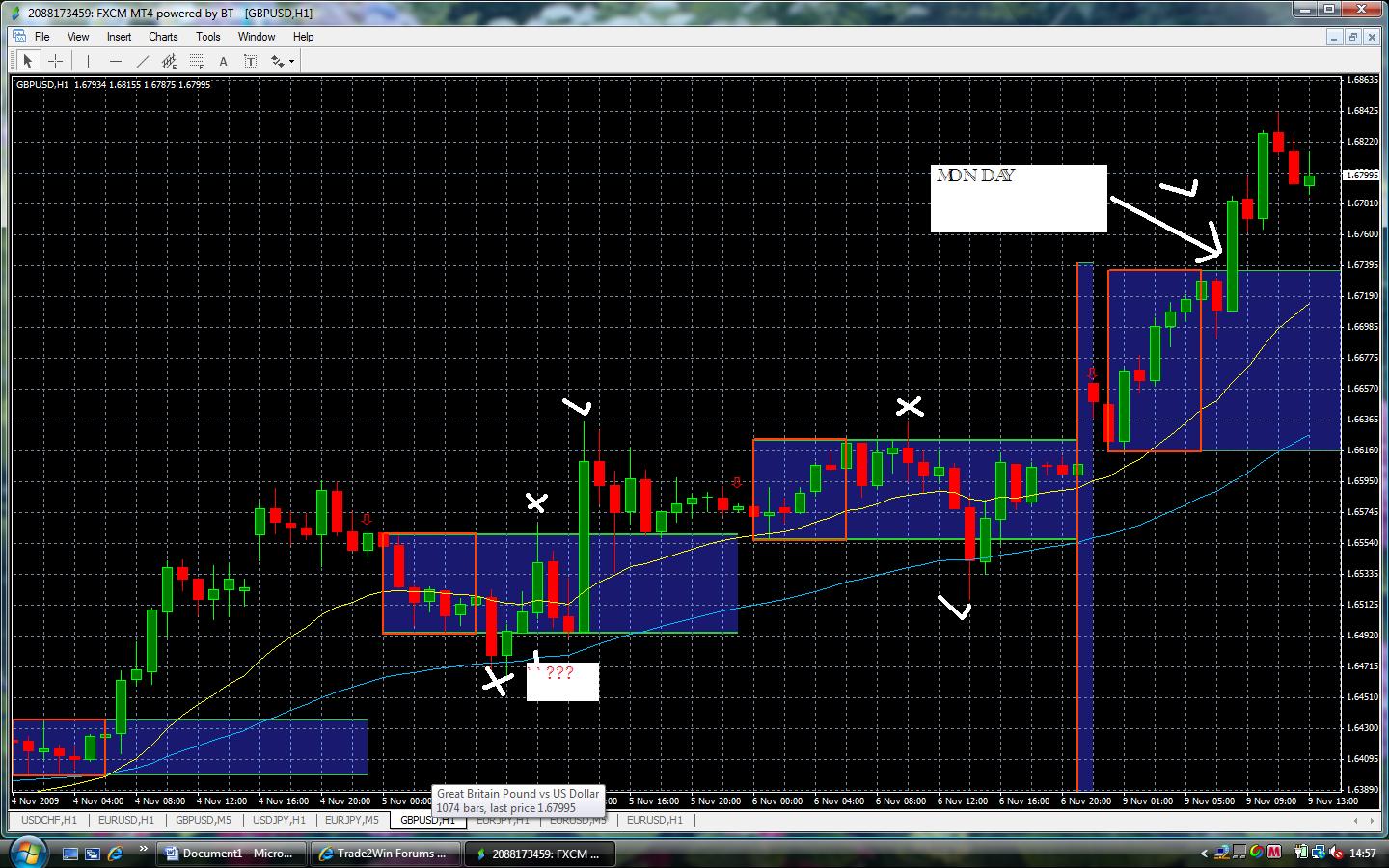Open the Insert menu

(x=120, y=37)
